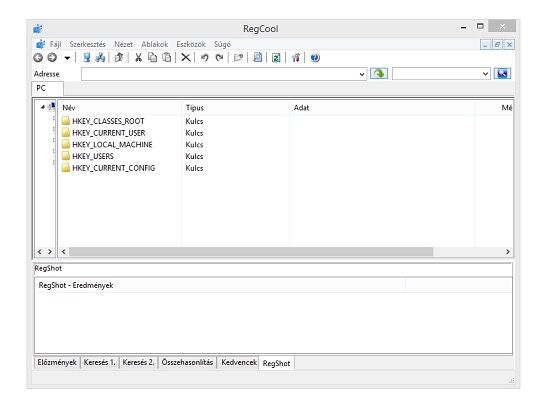The height and width of the screenshot is (416, 550).
Task: Click the Cut scissors icon
Action: 138,58
